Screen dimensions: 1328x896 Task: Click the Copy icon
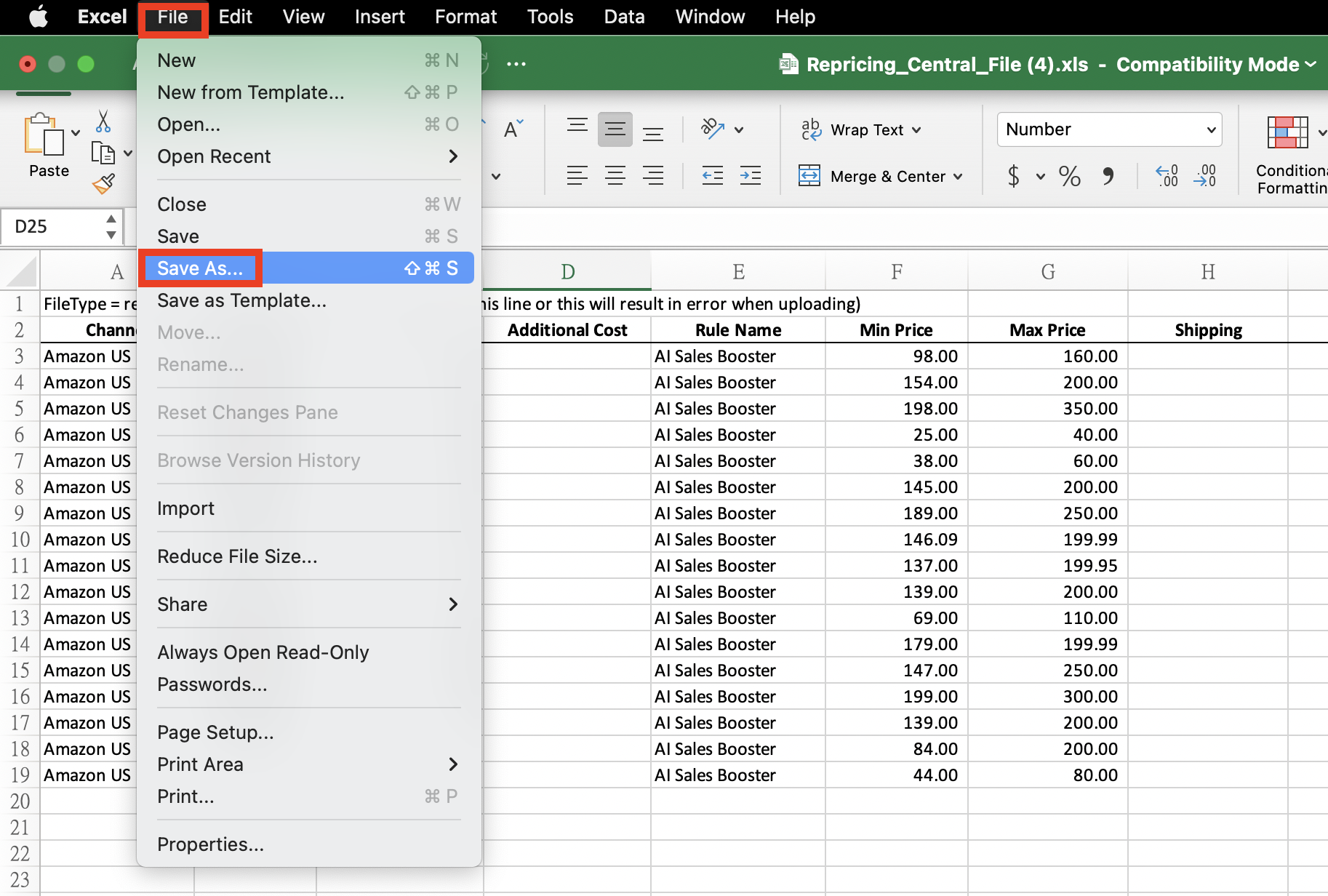(x=103, y=153)
